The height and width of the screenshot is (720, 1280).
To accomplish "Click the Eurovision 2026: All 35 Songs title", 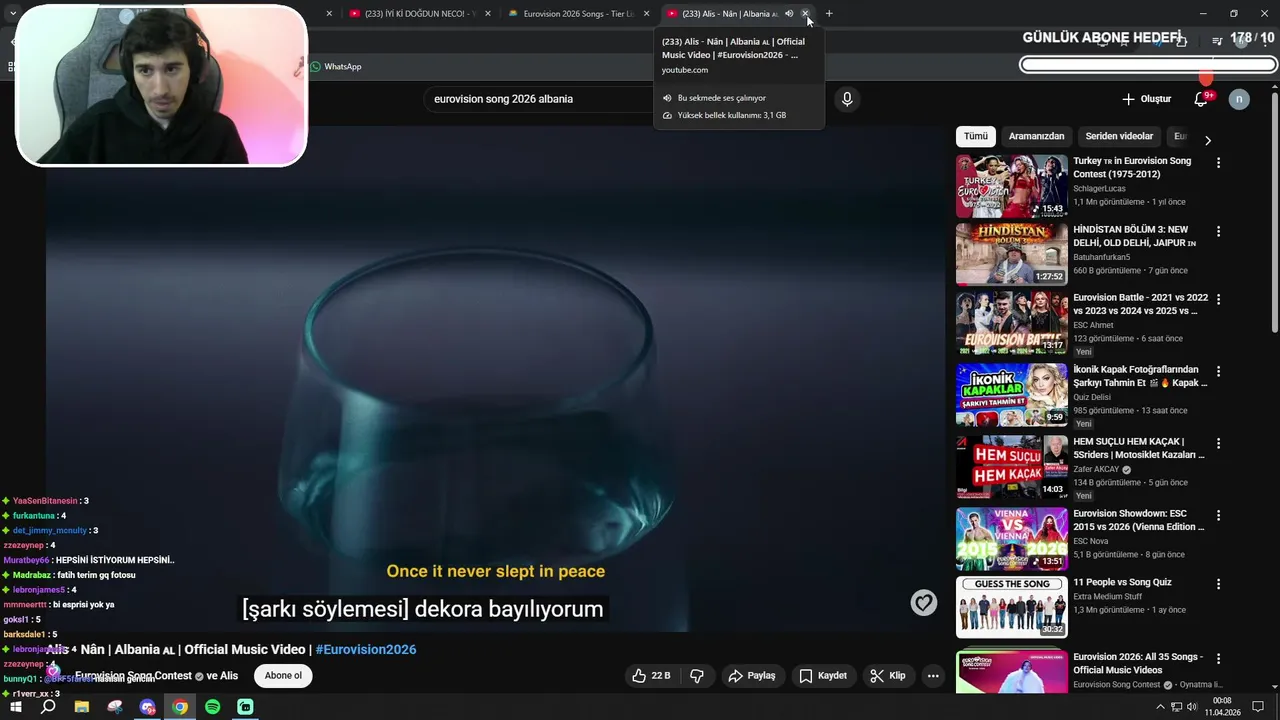I will (x=1138, y=663).
